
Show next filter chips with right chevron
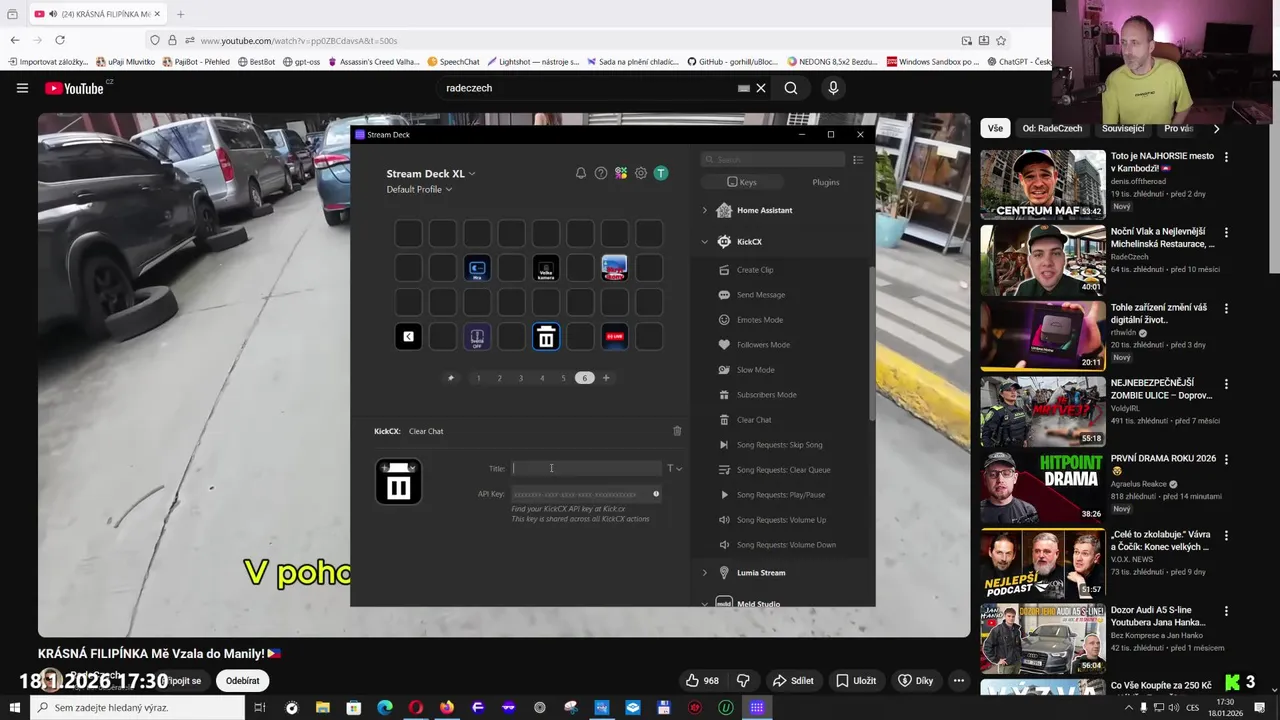click(1216, 128)
